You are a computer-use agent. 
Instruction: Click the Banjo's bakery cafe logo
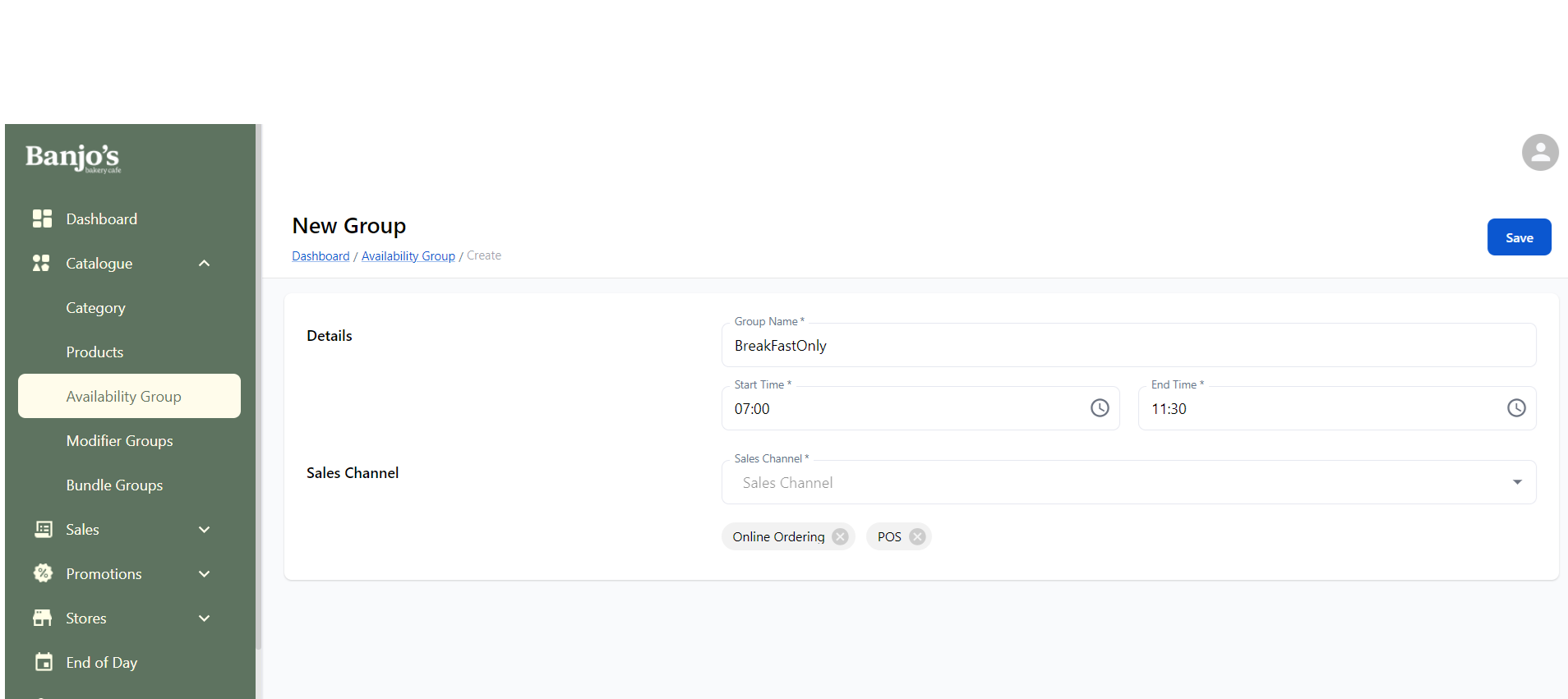(72, 157)
